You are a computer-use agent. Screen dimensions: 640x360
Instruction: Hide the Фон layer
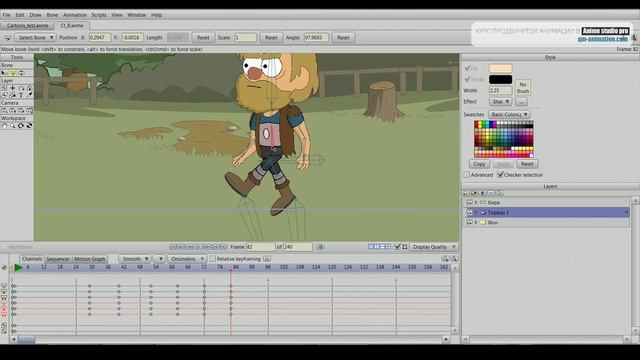point(469,222)
